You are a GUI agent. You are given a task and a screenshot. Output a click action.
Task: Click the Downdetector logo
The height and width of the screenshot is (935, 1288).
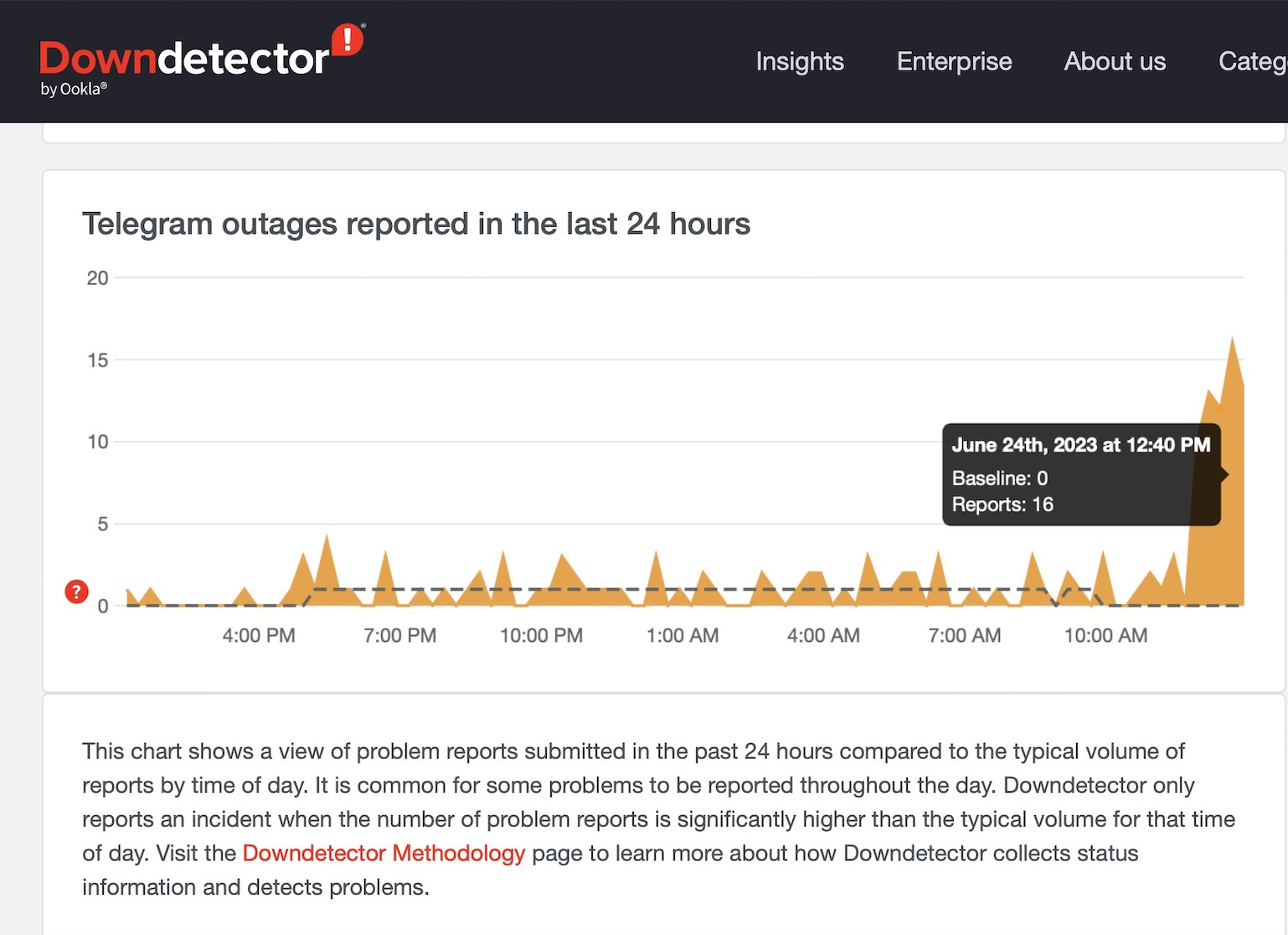(x=184, y=60)
